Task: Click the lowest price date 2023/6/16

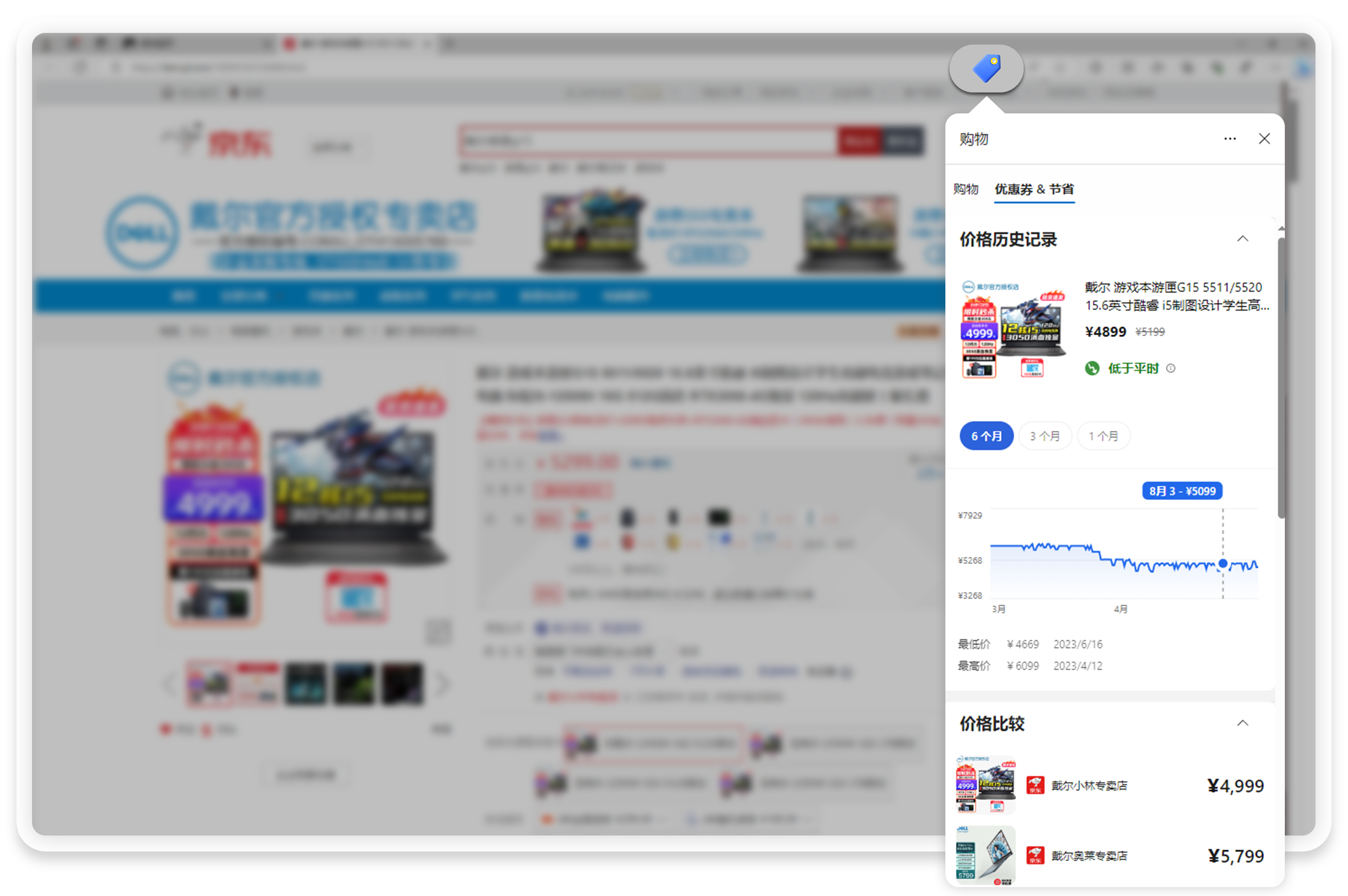Action: 1078,645
